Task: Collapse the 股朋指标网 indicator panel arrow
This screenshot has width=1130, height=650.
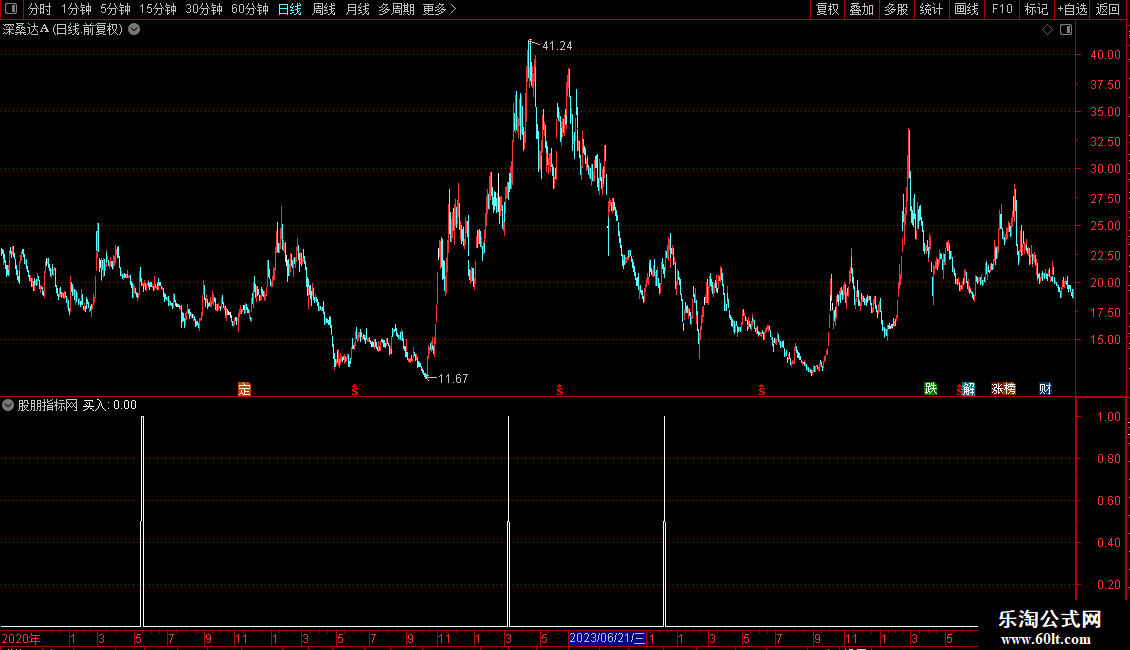Action: 8,405
